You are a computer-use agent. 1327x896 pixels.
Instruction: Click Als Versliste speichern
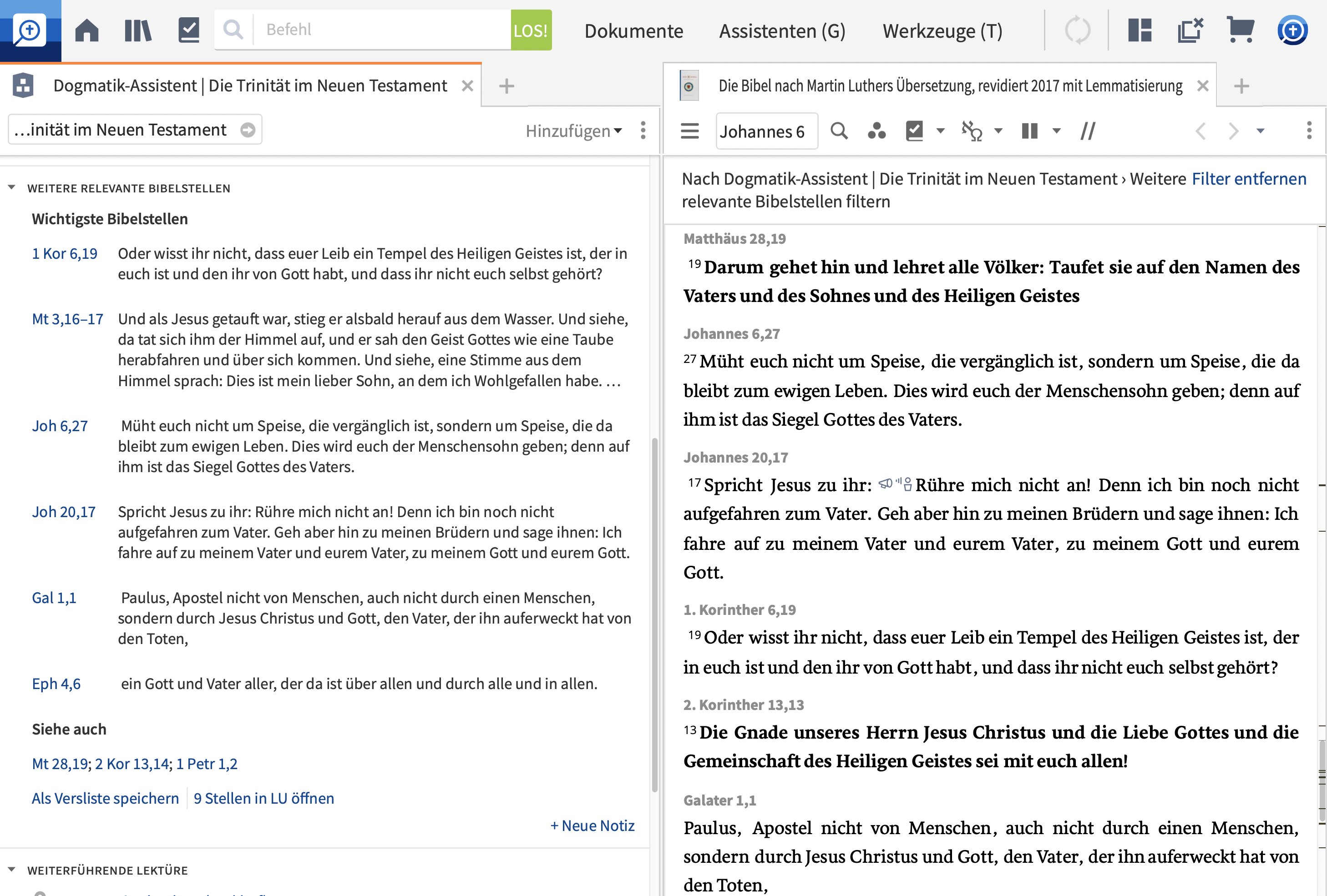click(105, 798)
